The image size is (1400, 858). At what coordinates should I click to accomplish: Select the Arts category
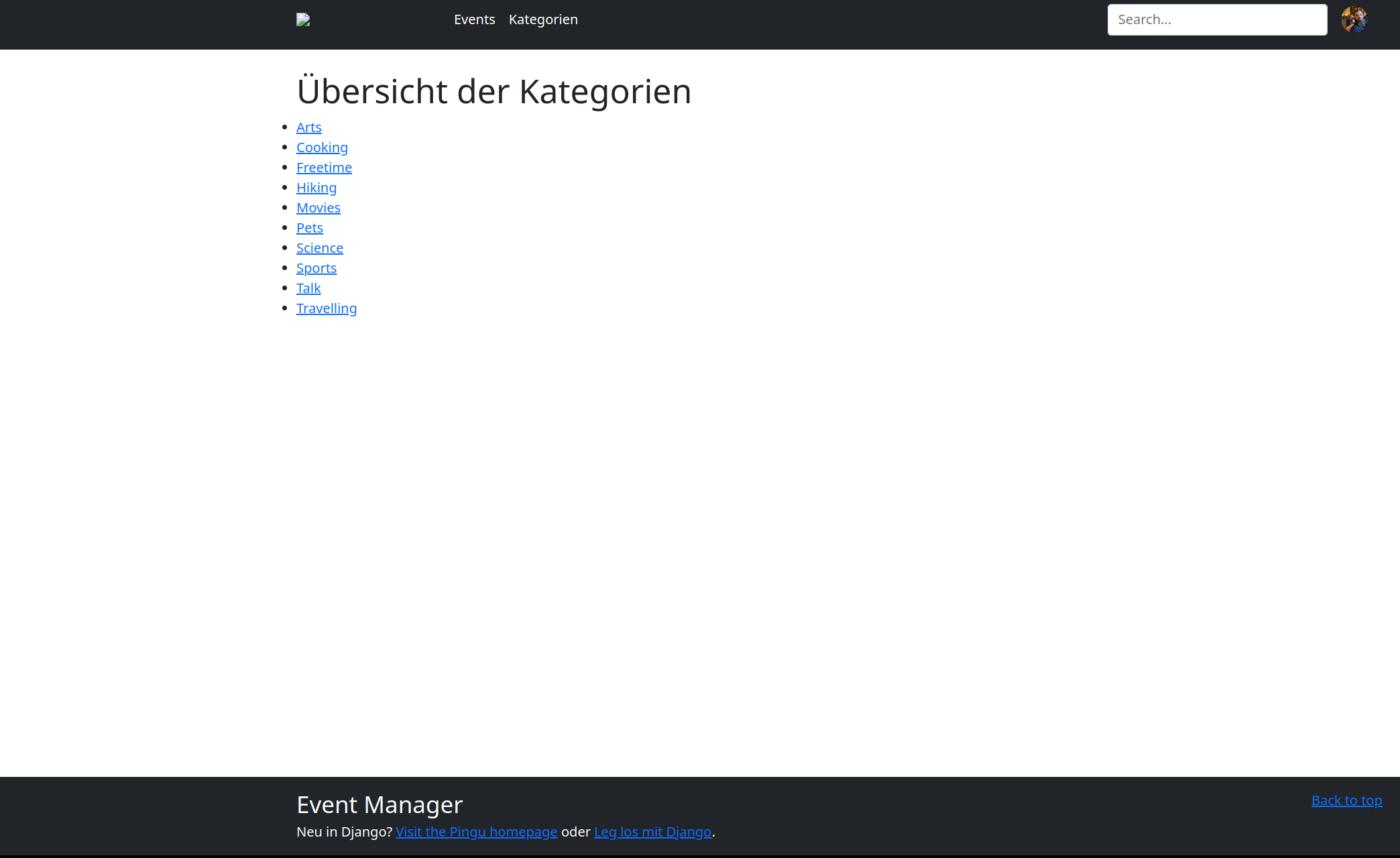click(x=308, y=127)
